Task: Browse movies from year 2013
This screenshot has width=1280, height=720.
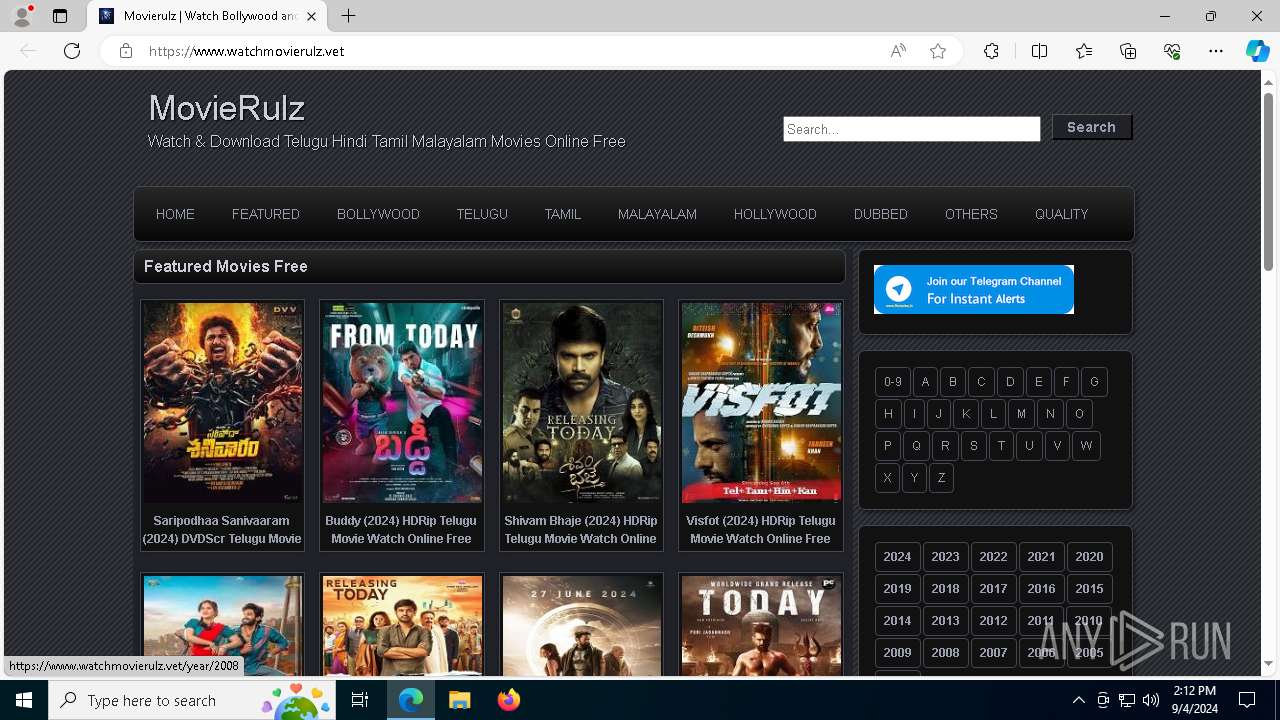Action: 945,621
